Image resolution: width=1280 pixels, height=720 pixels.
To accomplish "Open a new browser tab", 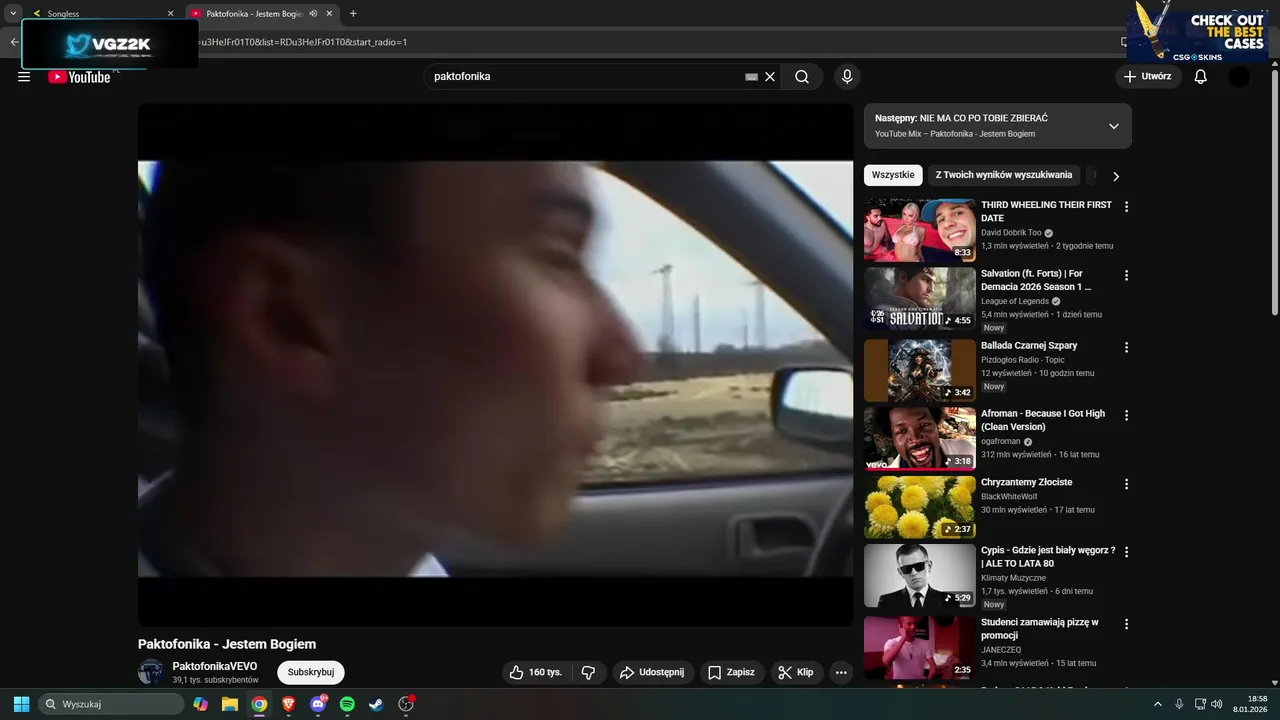I will (353, 14).
